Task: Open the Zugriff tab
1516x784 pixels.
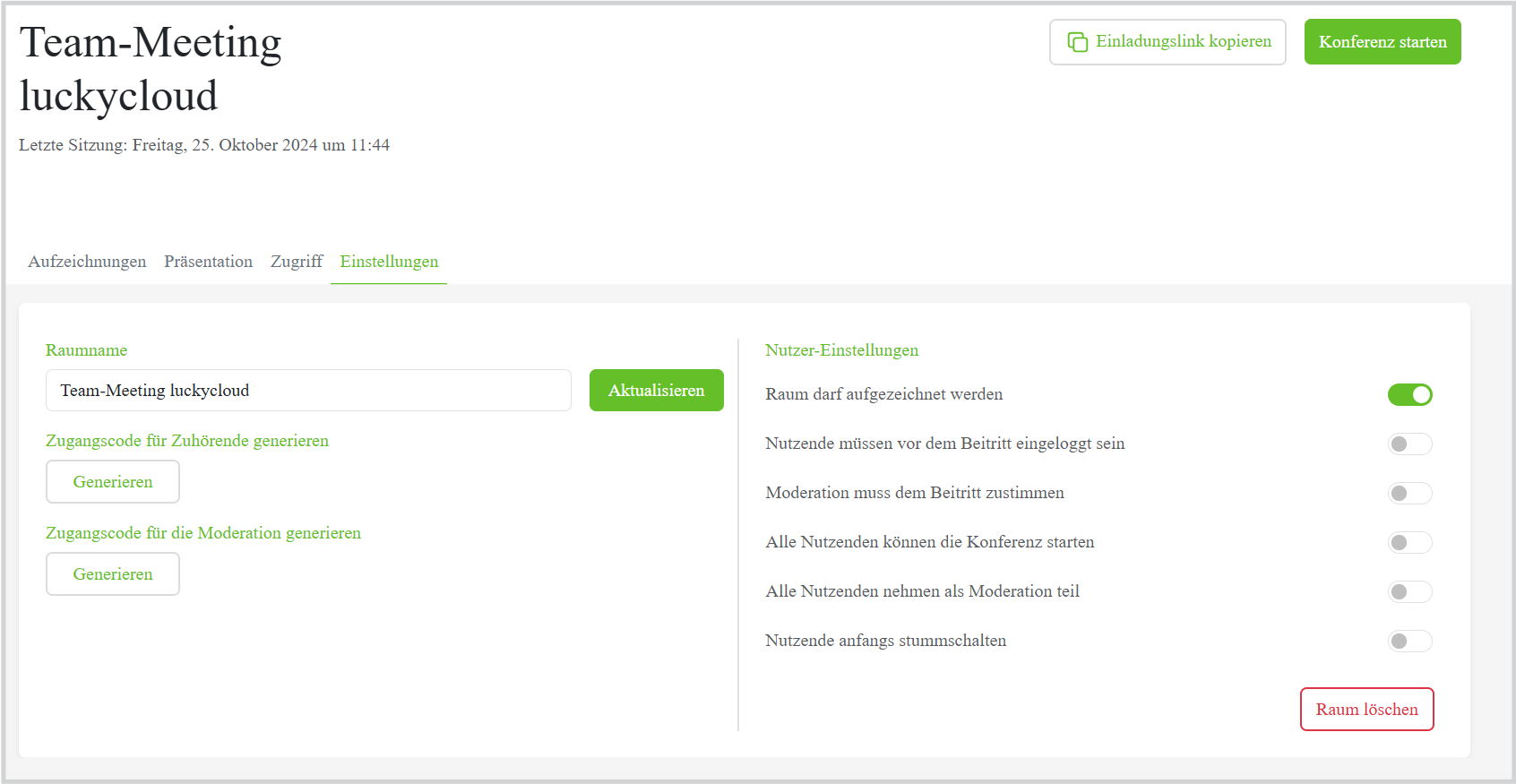Action: [x=297, y=262]
